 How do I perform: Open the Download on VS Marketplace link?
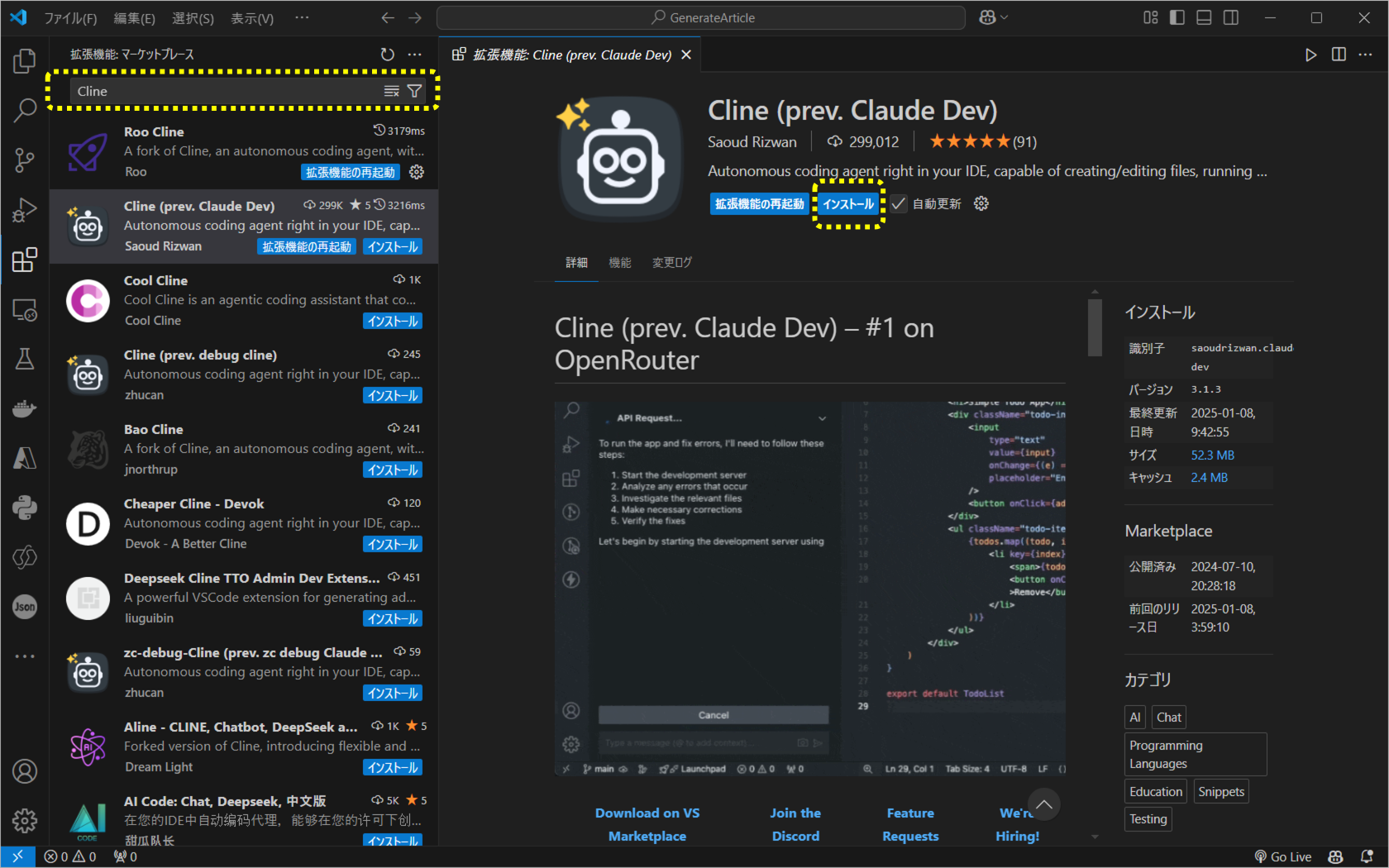pos(647,824)
